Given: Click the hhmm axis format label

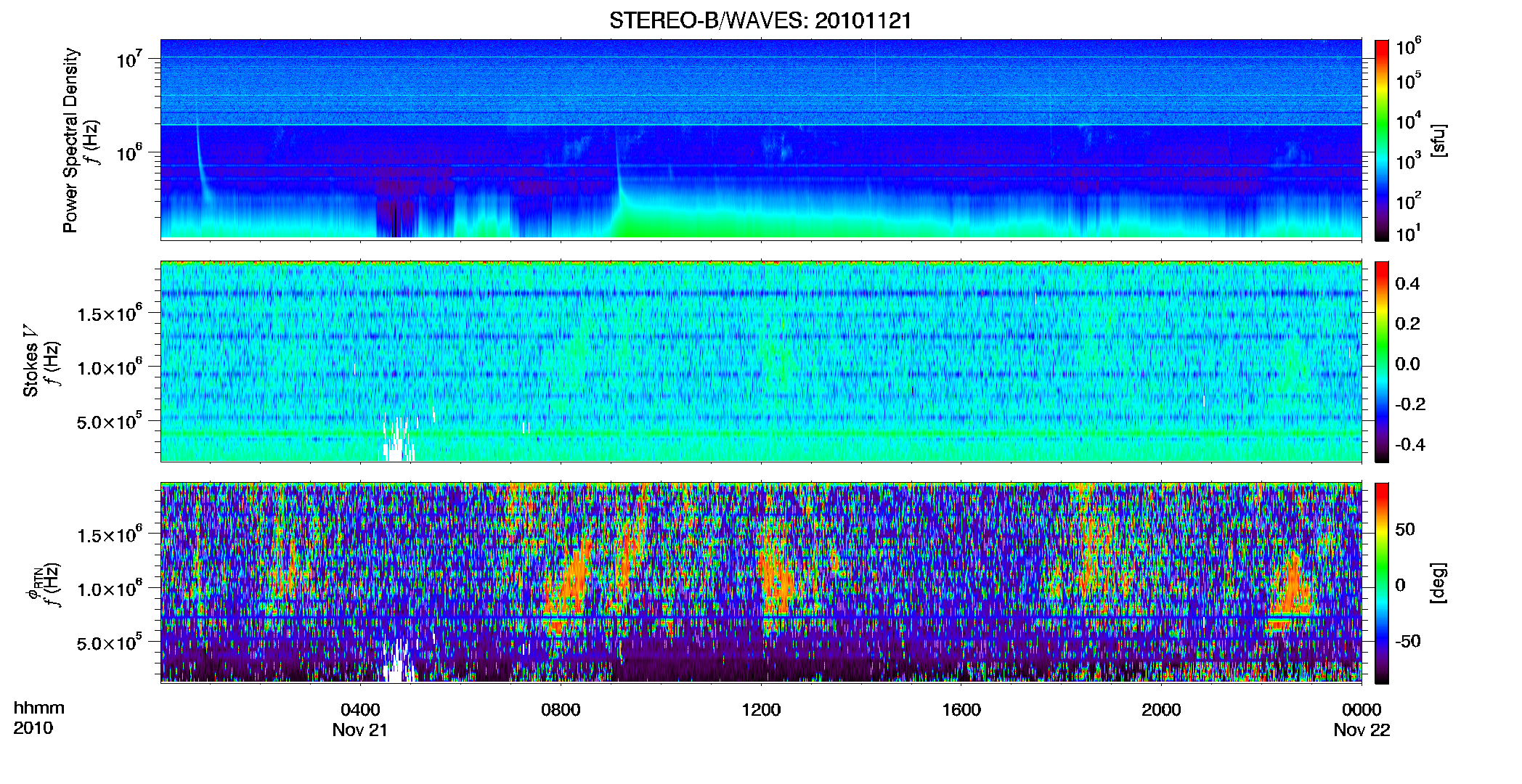Looking at the screenshot, I should pos(39,708).
